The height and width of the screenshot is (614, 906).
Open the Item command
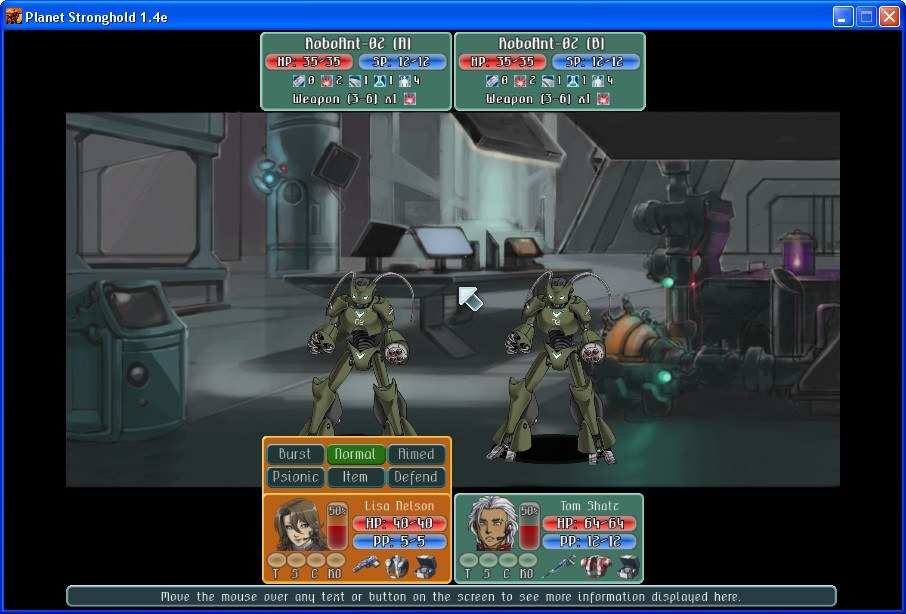click(x=355, y=477)
